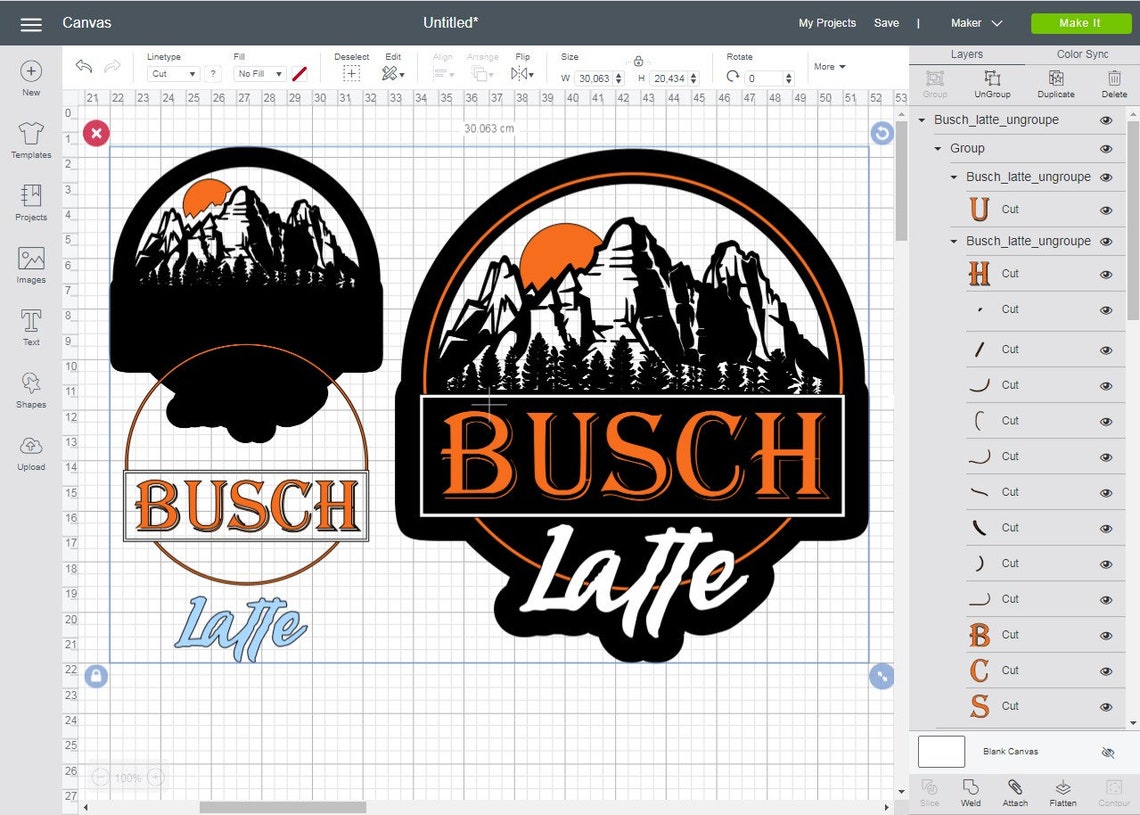Open the hamburger menu
The image size is (1140, 815).
30,22
